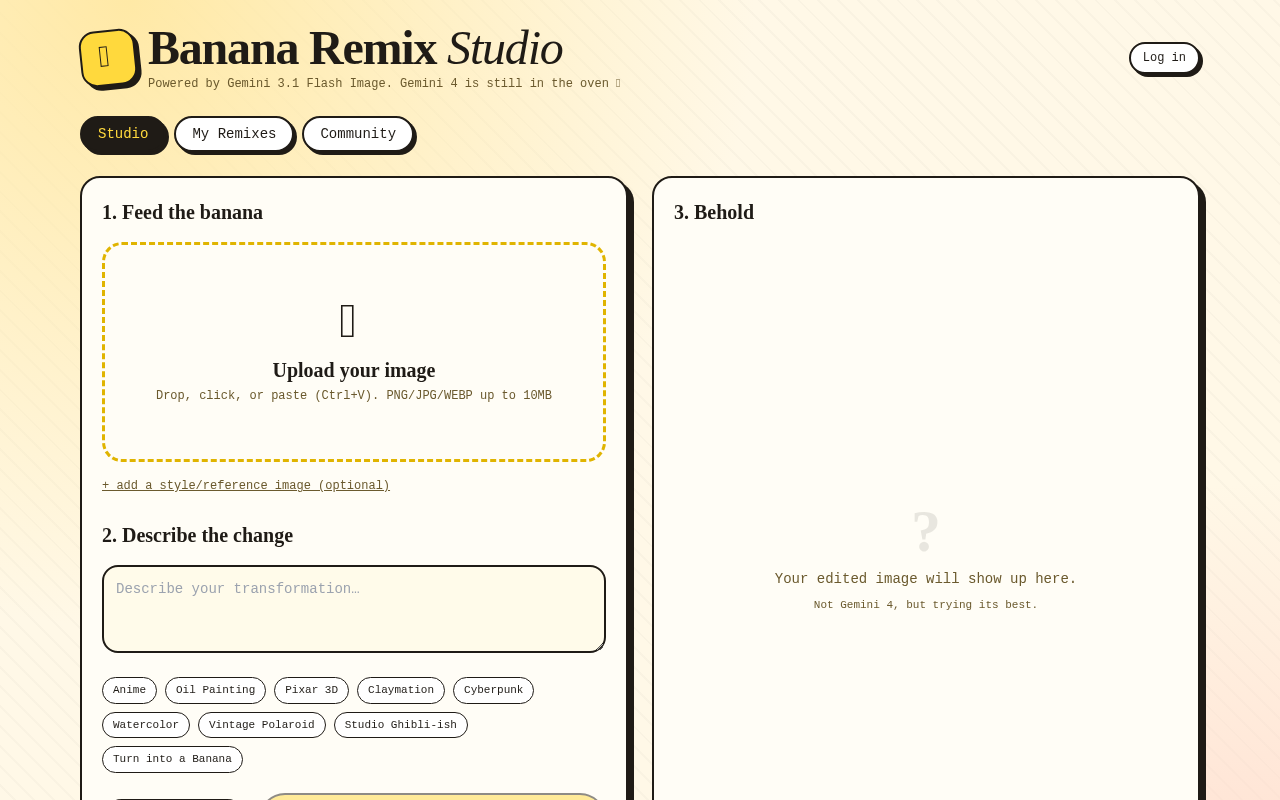Open the Studio tab
The width and height of the screenshot is (1280, 800).
click(123, 134)
